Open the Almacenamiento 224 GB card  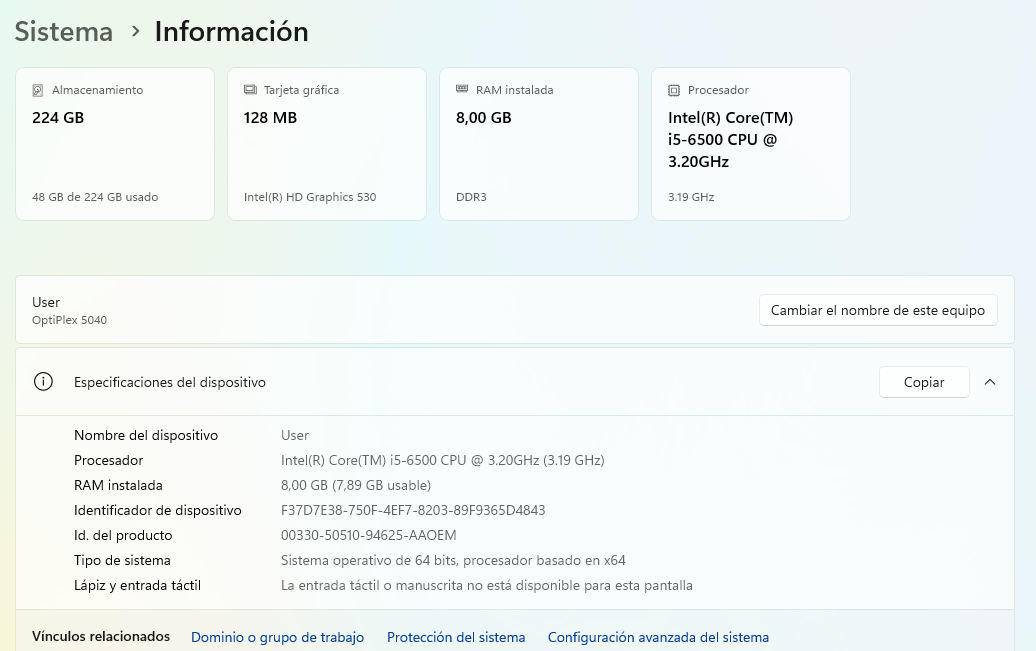115,144
